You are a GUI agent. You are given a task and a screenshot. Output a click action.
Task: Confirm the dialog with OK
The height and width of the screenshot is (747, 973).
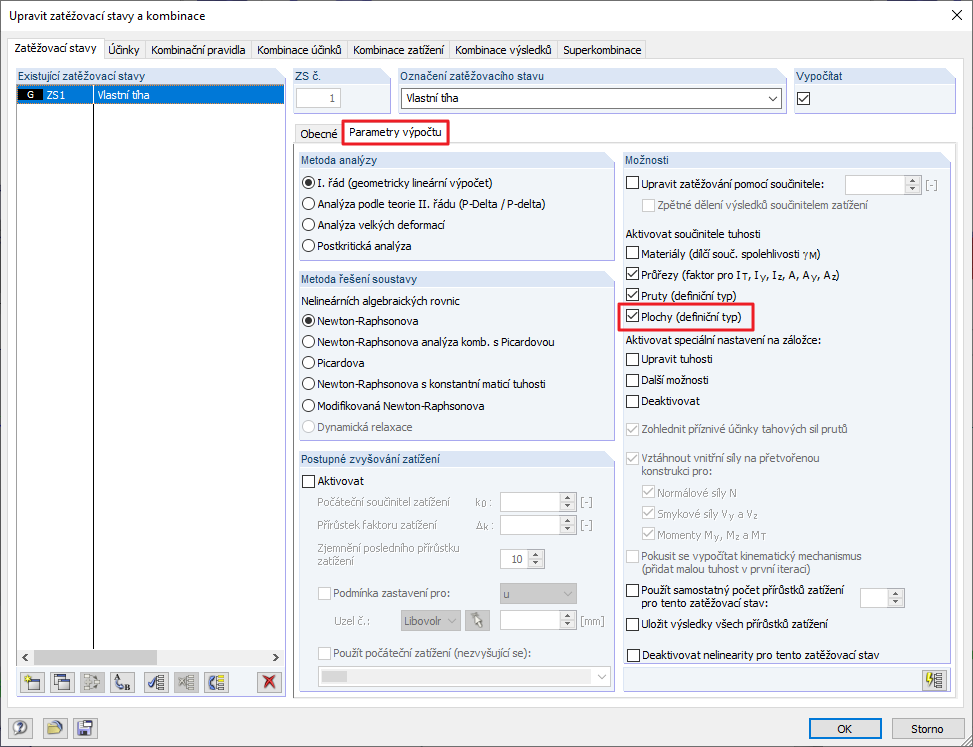click(845, 728)
